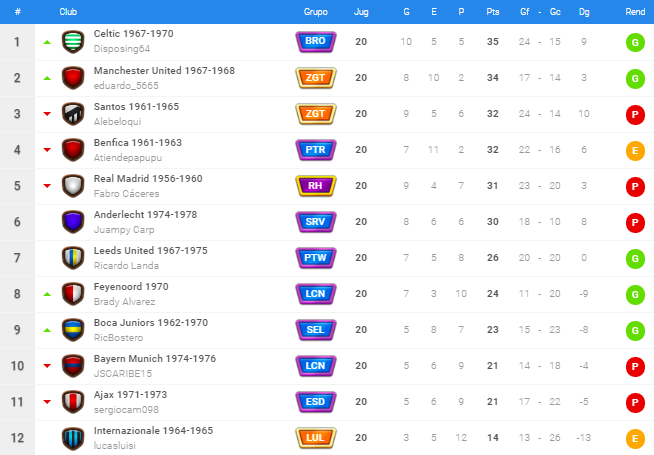Click the RH group badge
The width and height of the screenshot is (654, 455).
tap(316, 186)
